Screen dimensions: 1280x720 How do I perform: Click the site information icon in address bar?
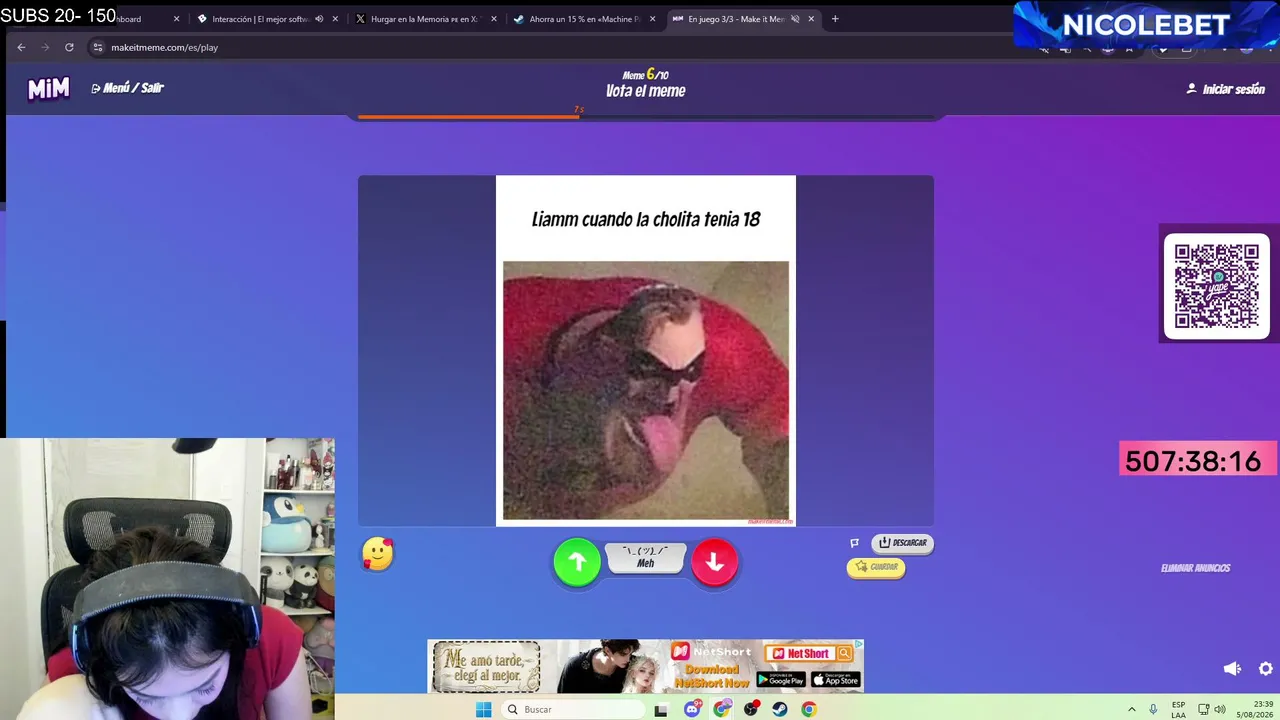pos(97,47)
